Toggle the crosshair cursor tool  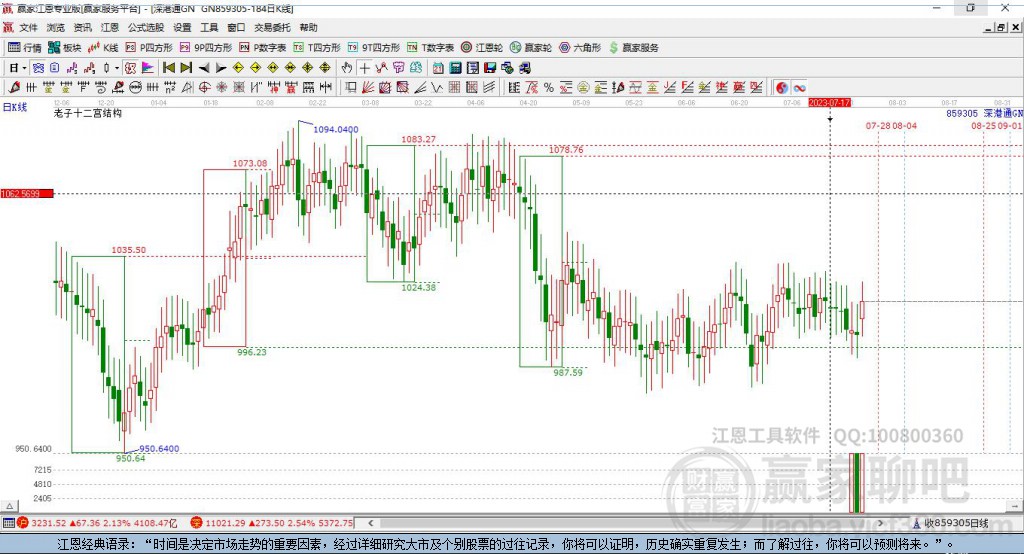(x=364, y=68)
